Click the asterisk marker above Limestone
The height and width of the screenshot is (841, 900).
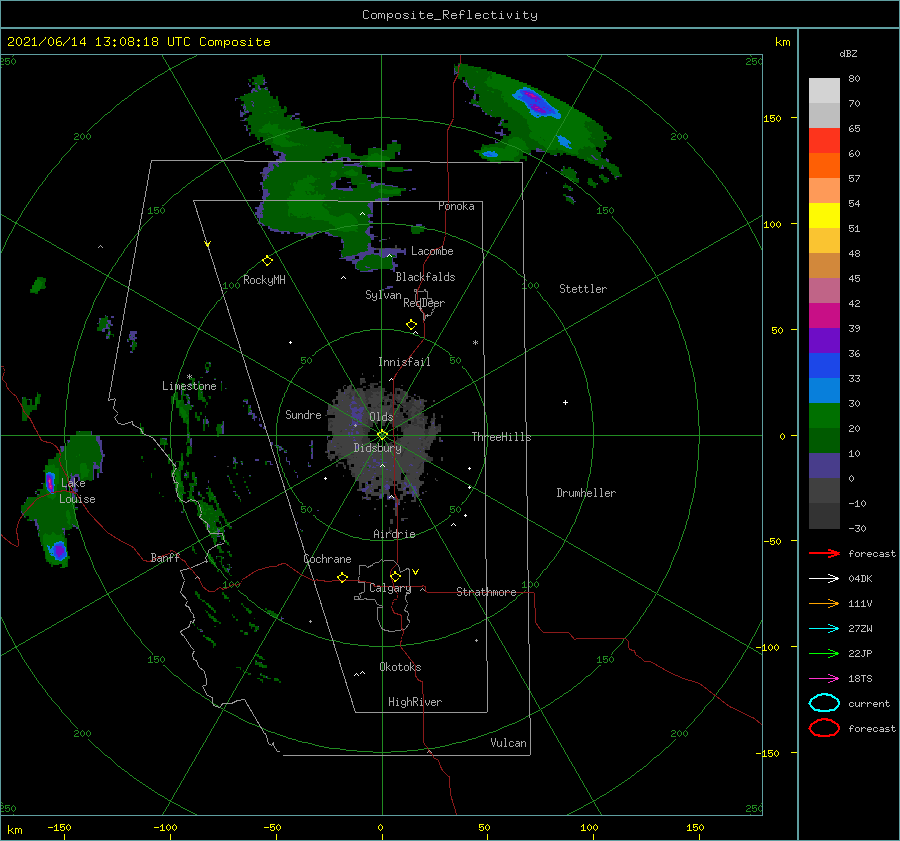[x=189, y=377]
